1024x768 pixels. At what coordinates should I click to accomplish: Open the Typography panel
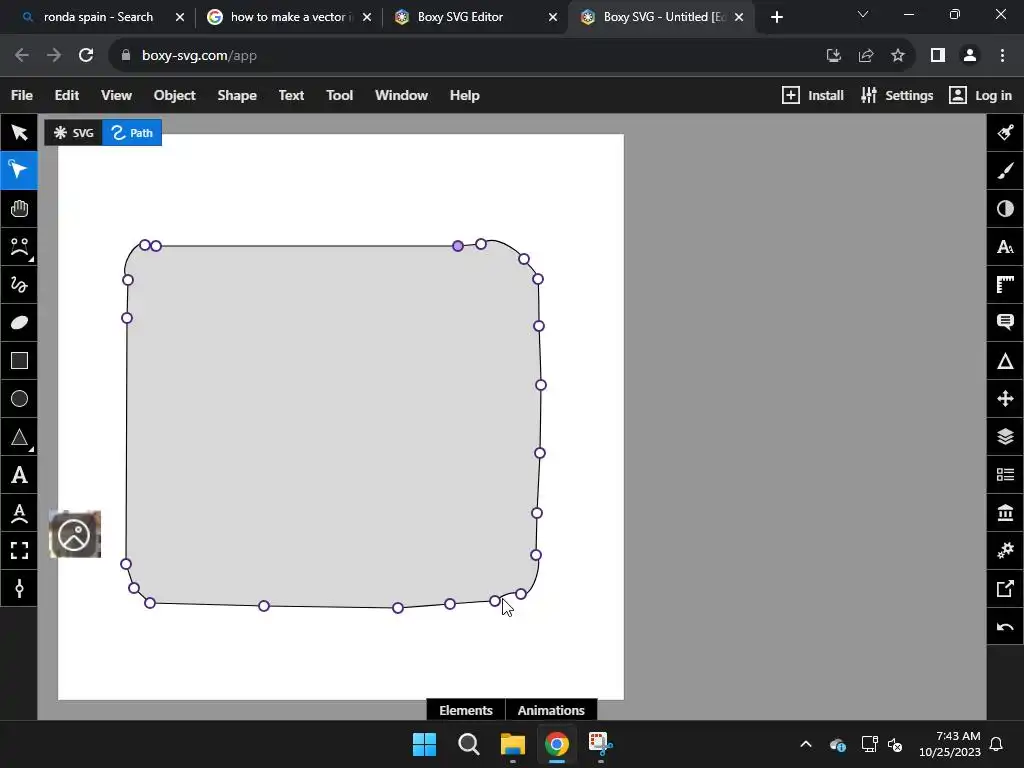pos(1005,247)
